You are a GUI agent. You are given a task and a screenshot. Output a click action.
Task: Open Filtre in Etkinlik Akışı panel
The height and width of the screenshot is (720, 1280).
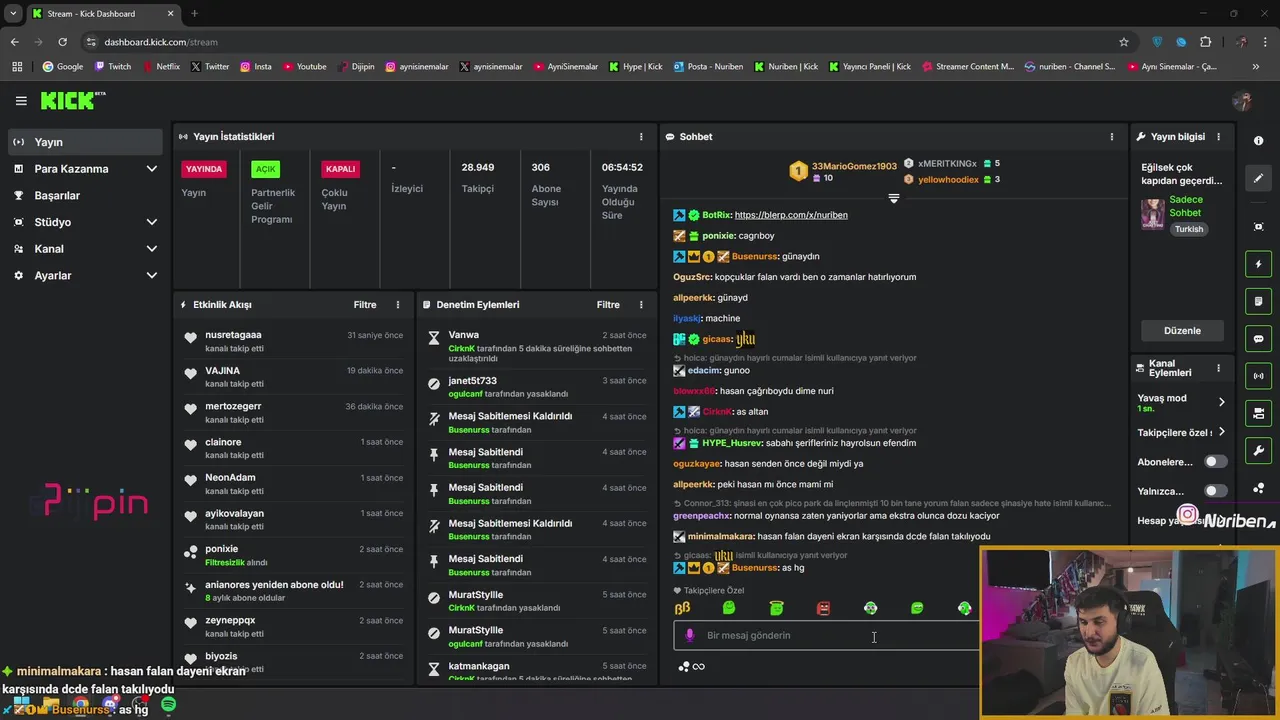365,305
